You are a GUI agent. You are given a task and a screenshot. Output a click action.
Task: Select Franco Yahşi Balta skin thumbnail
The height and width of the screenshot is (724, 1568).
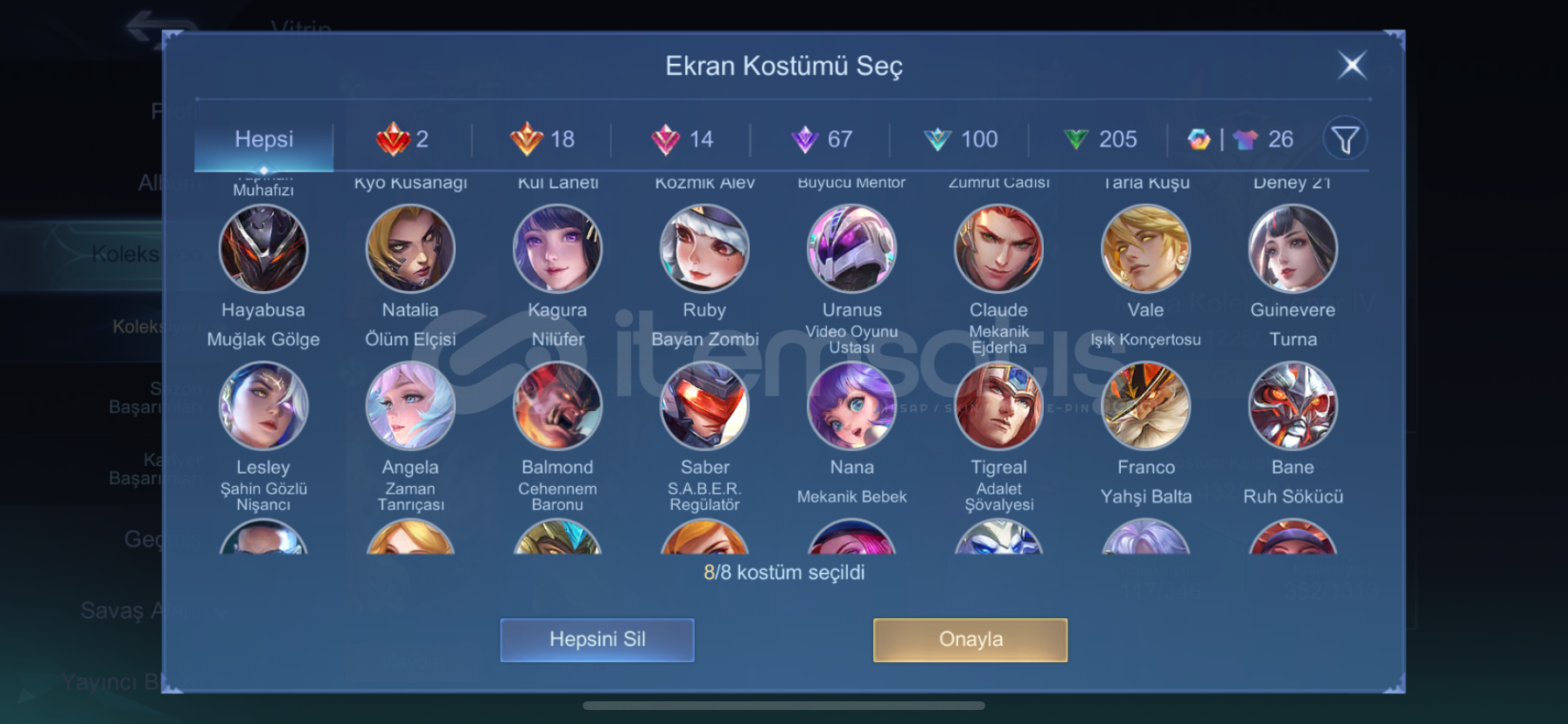click(x=1145, y=406)
